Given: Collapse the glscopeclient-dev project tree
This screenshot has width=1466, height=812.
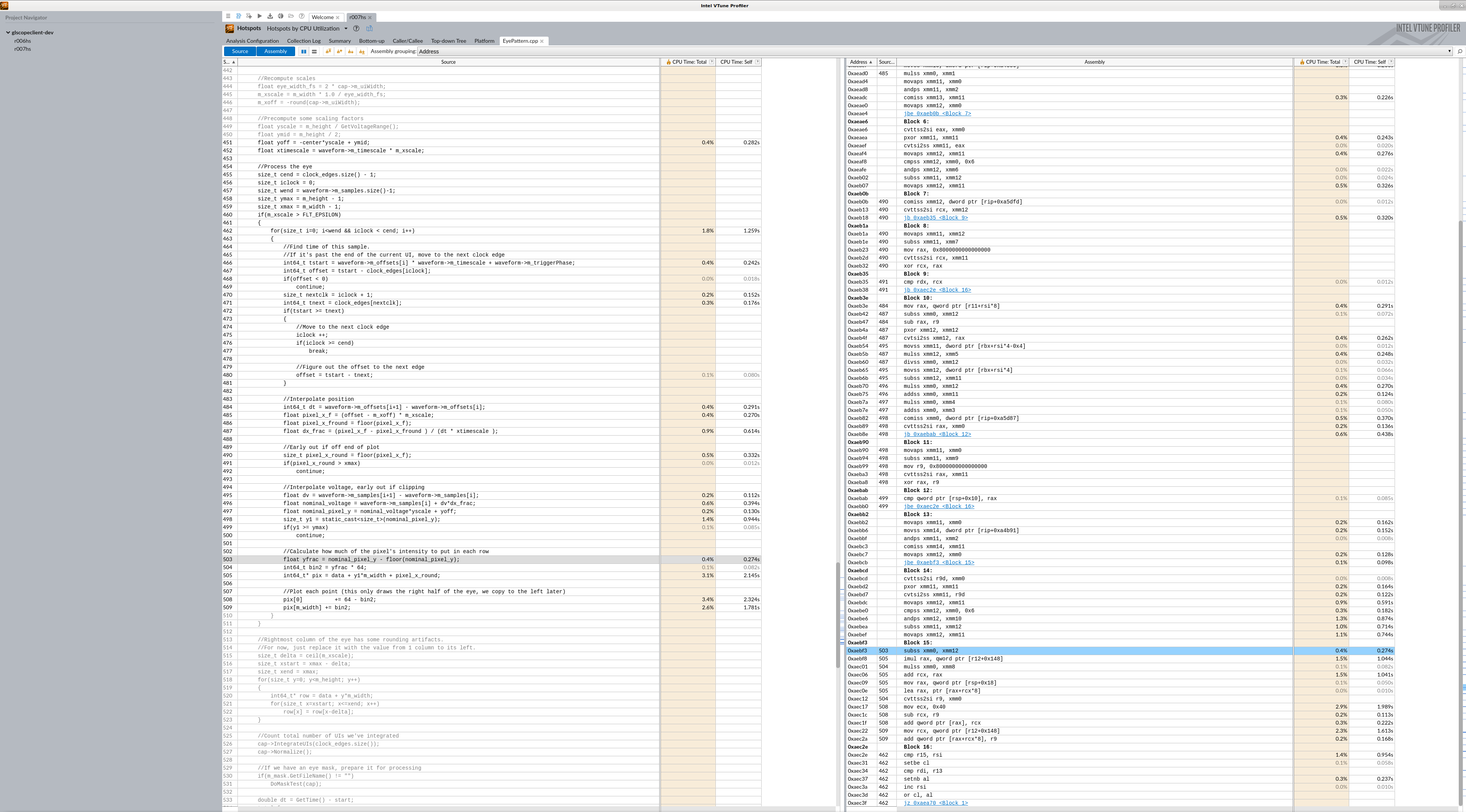Looking at the screenshot, I should coord(8,32).
